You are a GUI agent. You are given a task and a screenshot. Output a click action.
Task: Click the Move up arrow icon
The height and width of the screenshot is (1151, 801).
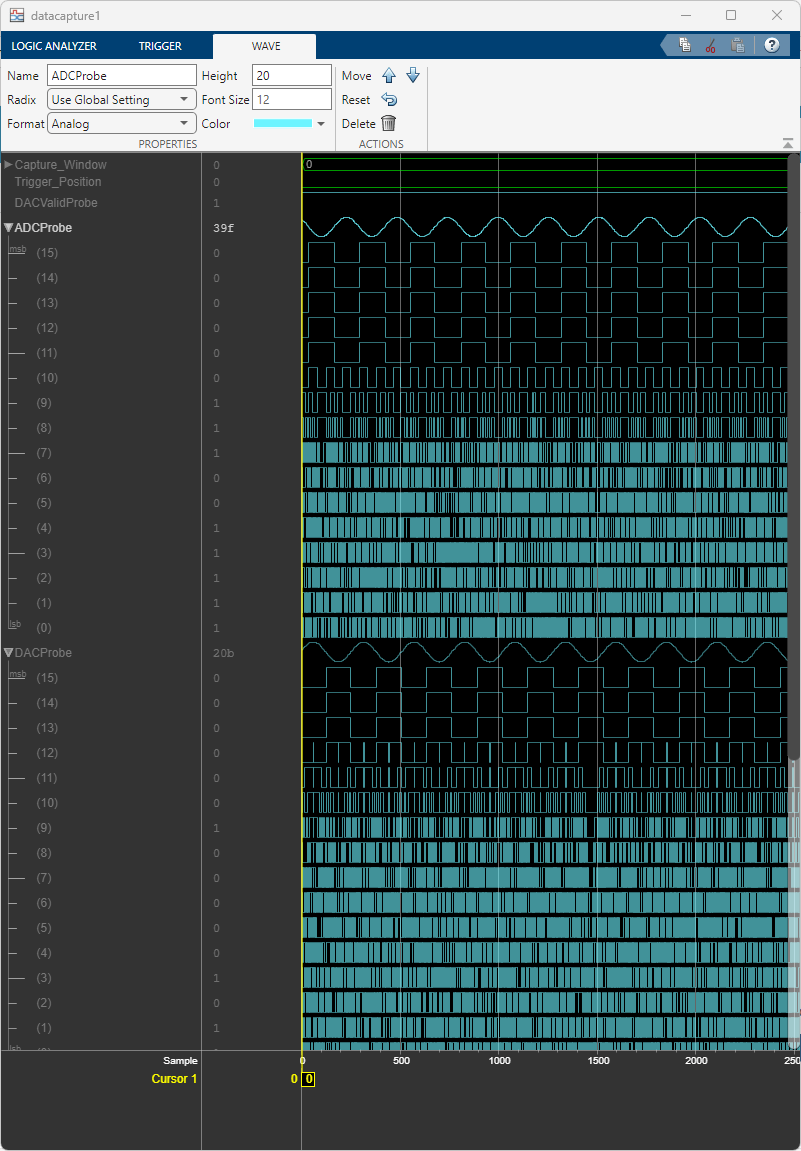[389, 76]
